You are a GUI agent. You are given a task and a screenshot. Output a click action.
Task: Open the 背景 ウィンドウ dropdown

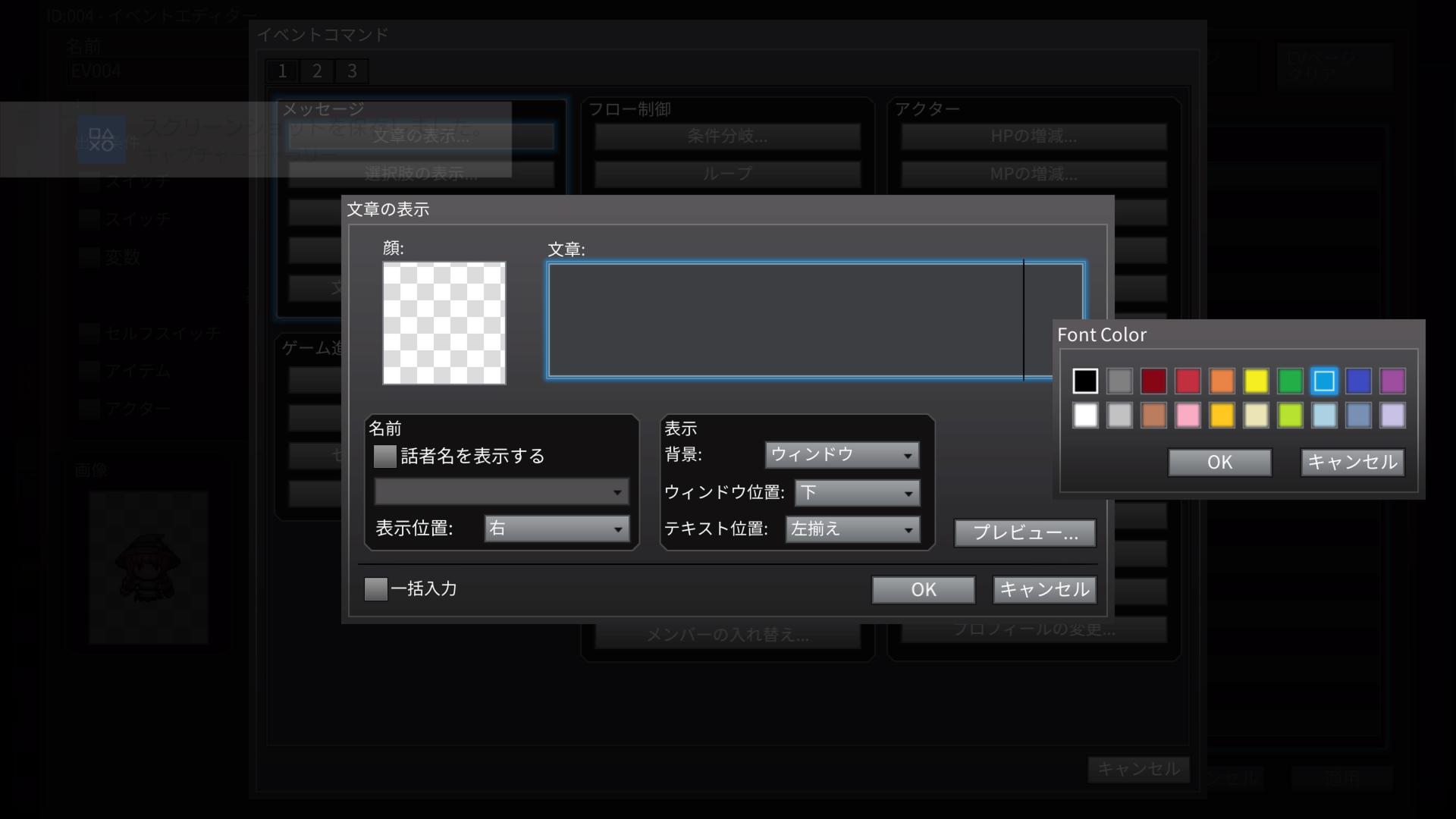(842, 455)
